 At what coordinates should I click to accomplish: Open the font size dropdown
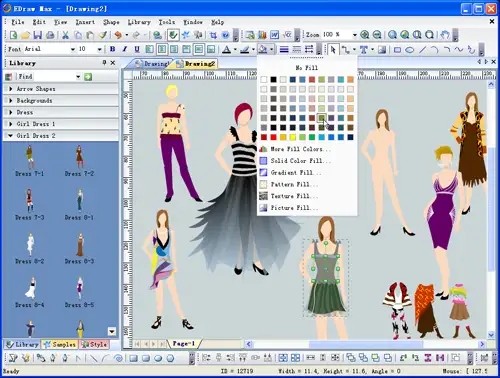point(99,49)
